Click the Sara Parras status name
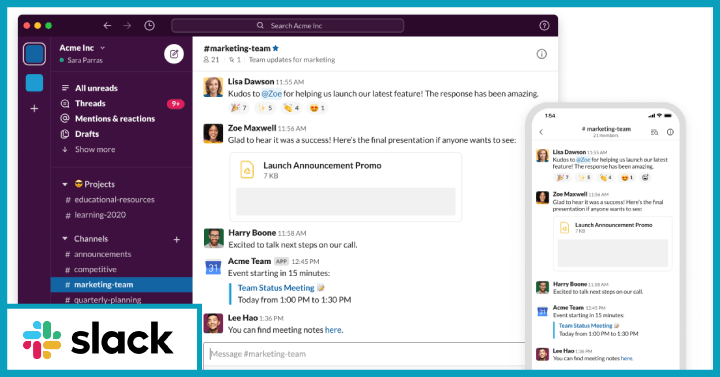 [x=85, y=60]
